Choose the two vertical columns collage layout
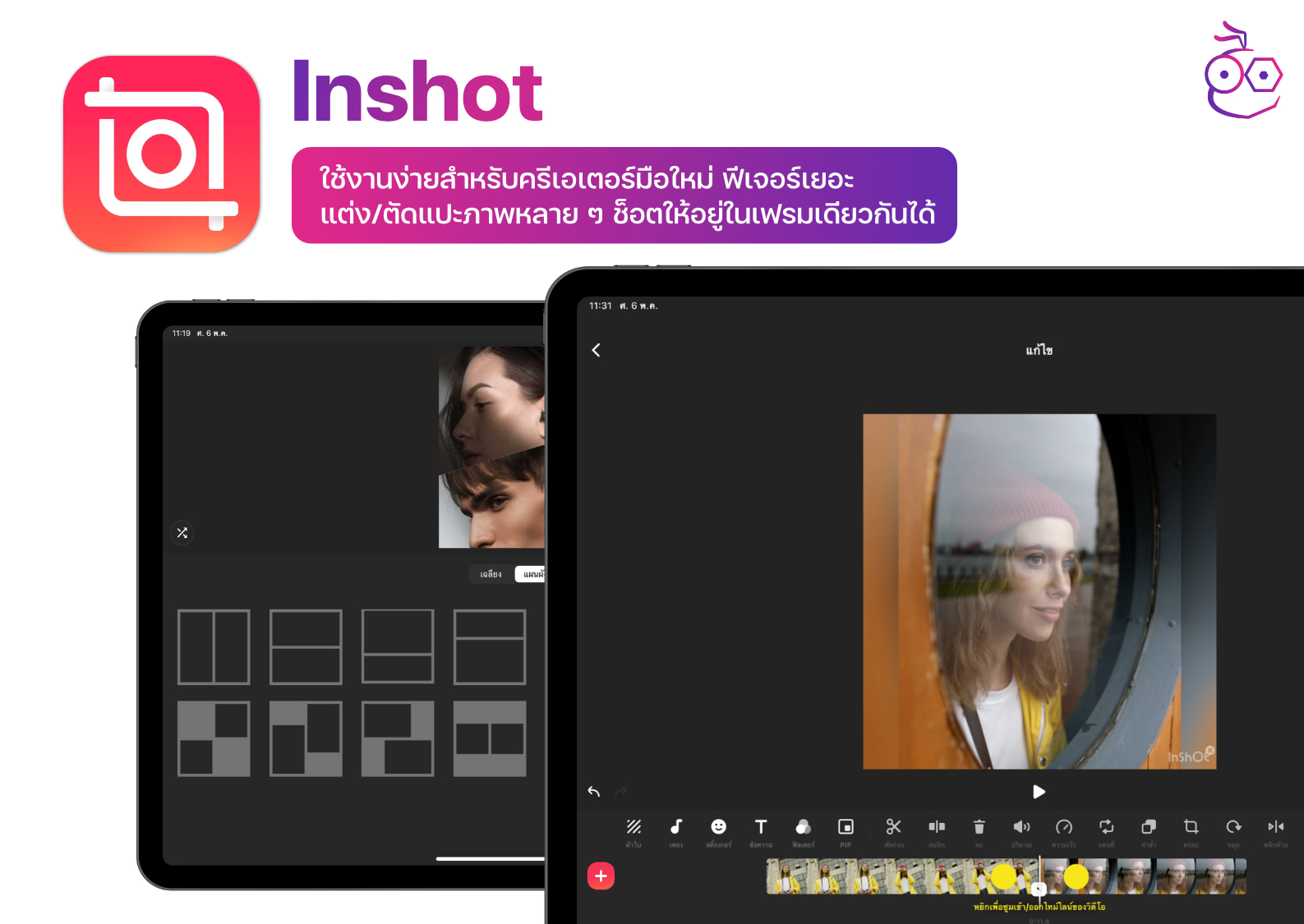The height and width of the screenshot is (924, 1304). click(x=214, y=647)
